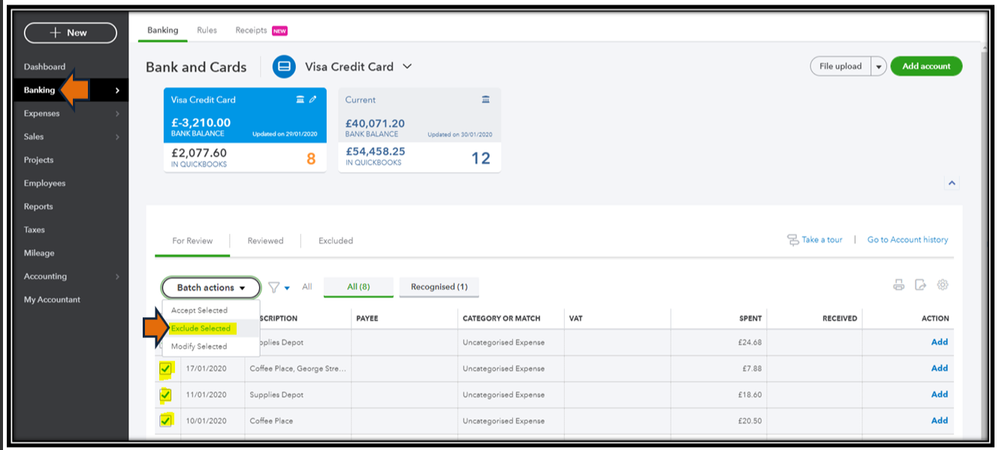Expand the Visa Credit Card account selector
The height and width of the screenshot is (450, 999).
[x=407, y=66]
